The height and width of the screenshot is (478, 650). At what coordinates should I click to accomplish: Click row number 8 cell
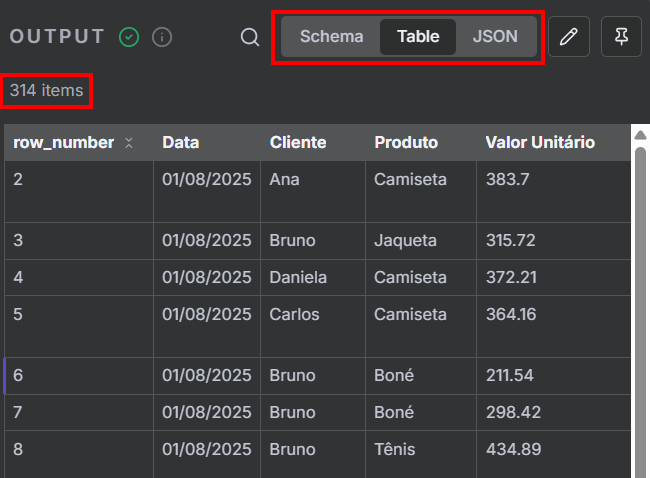pos(79,454)
